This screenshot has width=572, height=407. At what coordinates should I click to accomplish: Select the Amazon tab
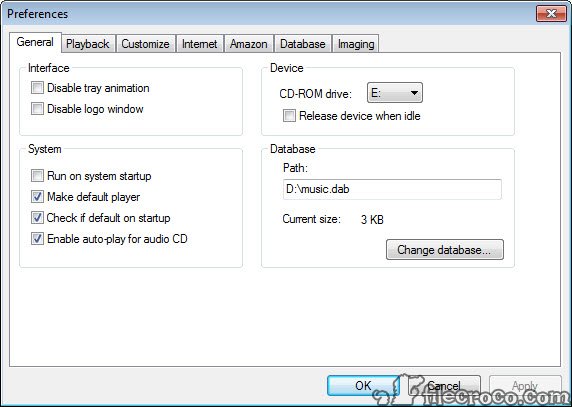249,44
